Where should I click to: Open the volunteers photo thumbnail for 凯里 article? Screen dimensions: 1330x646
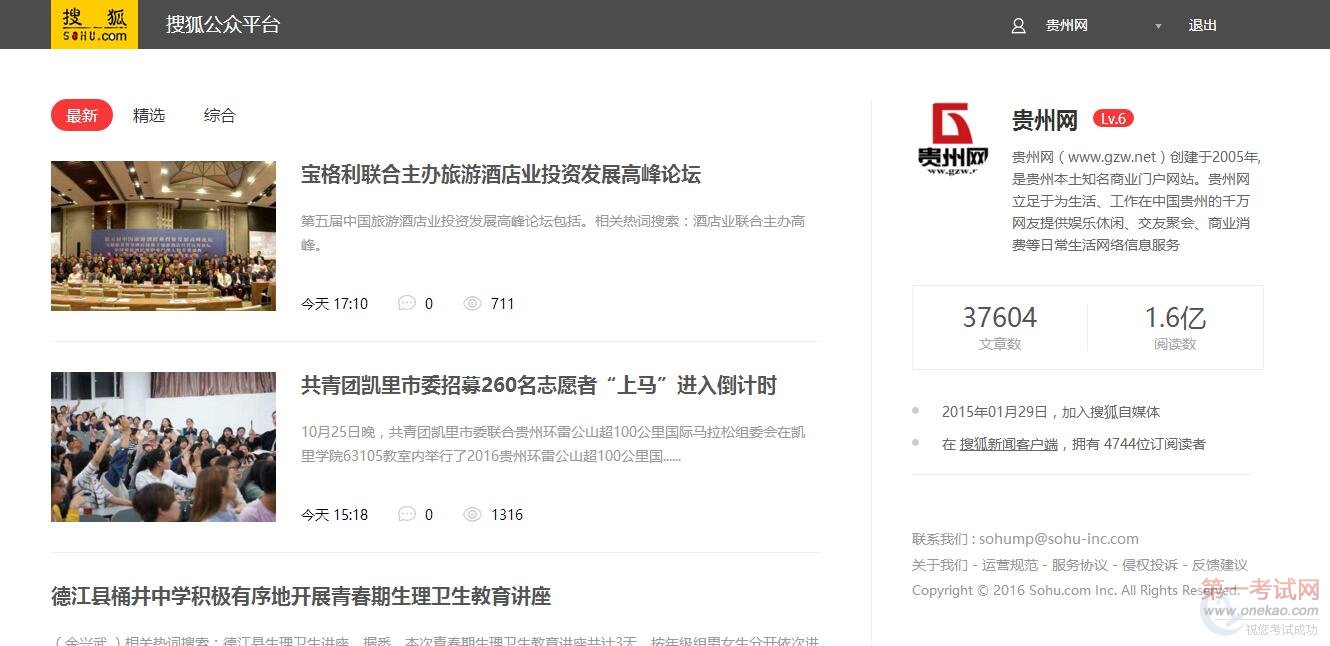pyautogui.click(x=163, y=447)
